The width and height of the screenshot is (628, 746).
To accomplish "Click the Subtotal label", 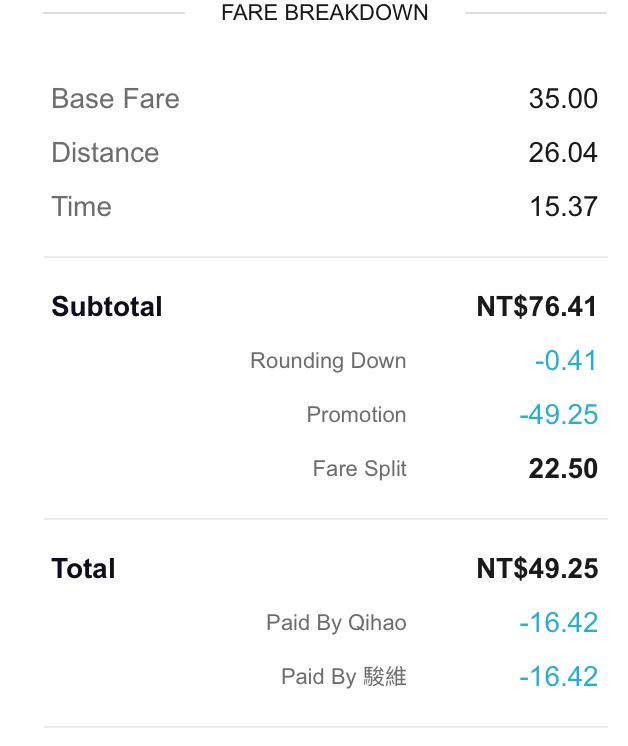I will coord(107,306).
